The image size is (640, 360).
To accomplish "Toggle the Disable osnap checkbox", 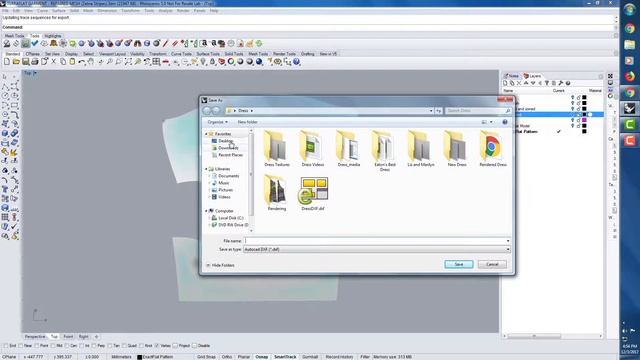I will point(194,346).
